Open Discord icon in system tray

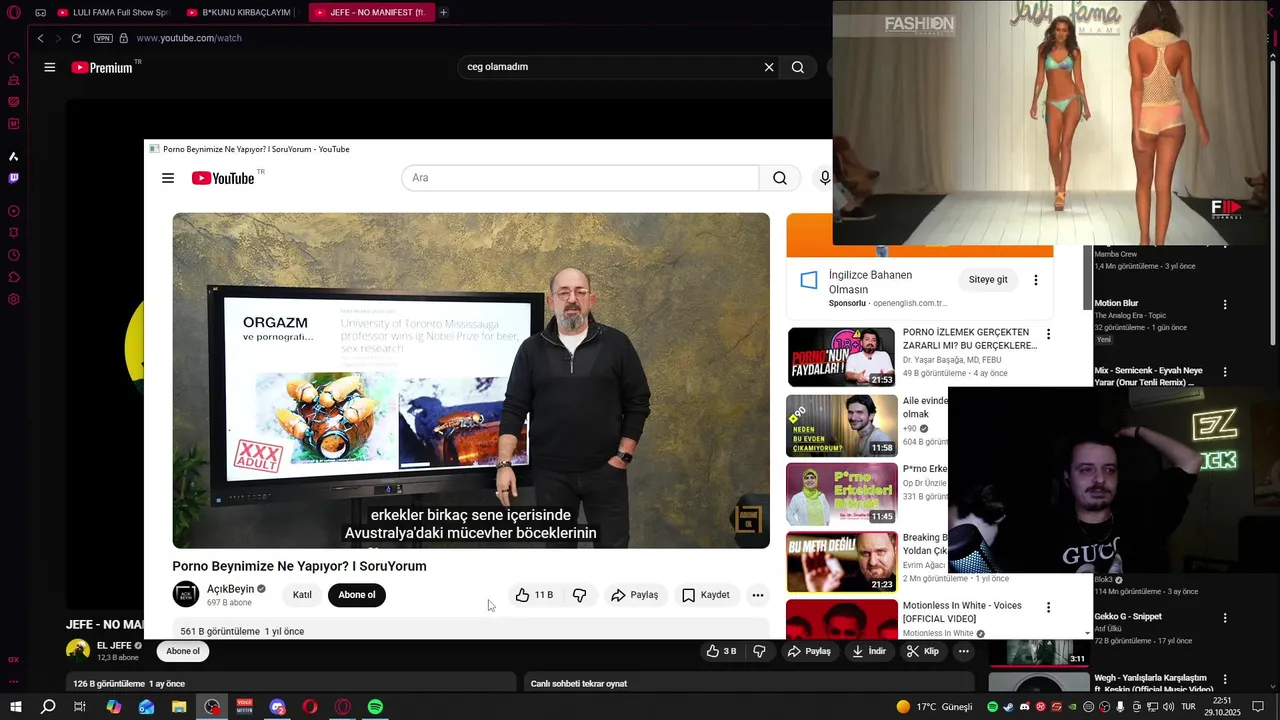pyautogui.click(x=1024, y=707)
